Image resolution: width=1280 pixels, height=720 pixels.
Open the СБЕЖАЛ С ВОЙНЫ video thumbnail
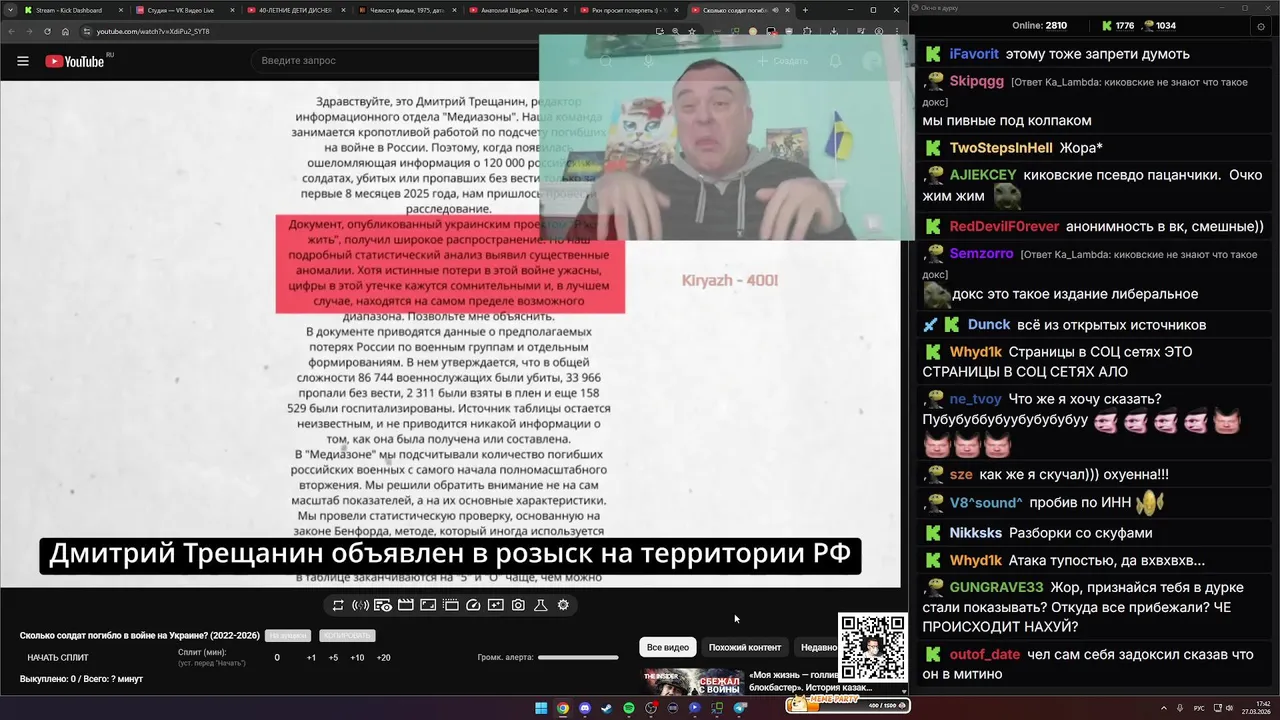click(x=693, y=682)
